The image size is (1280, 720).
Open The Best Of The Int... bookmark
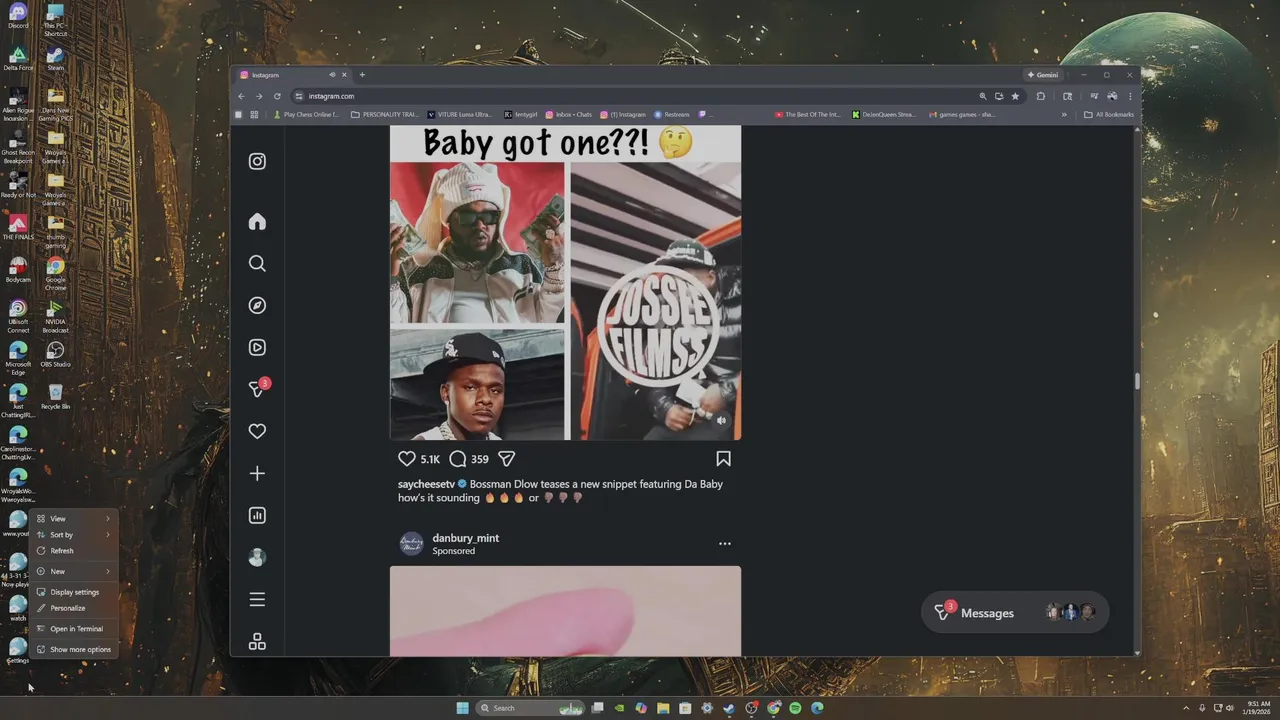pyautogui.click(x=808, y=114)
